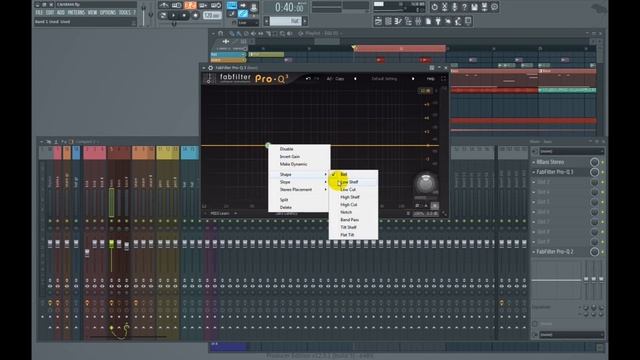The width and height of the screenshot is (640, 360).
Task: Click the metronome toggle icon
Action: [x=164, y=5]
